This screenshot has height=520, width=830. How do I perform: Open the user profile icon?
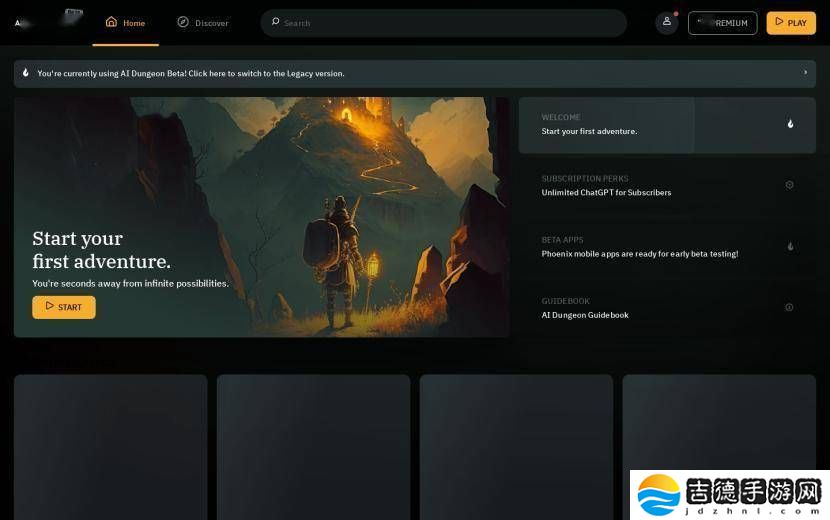click(667, 22)
